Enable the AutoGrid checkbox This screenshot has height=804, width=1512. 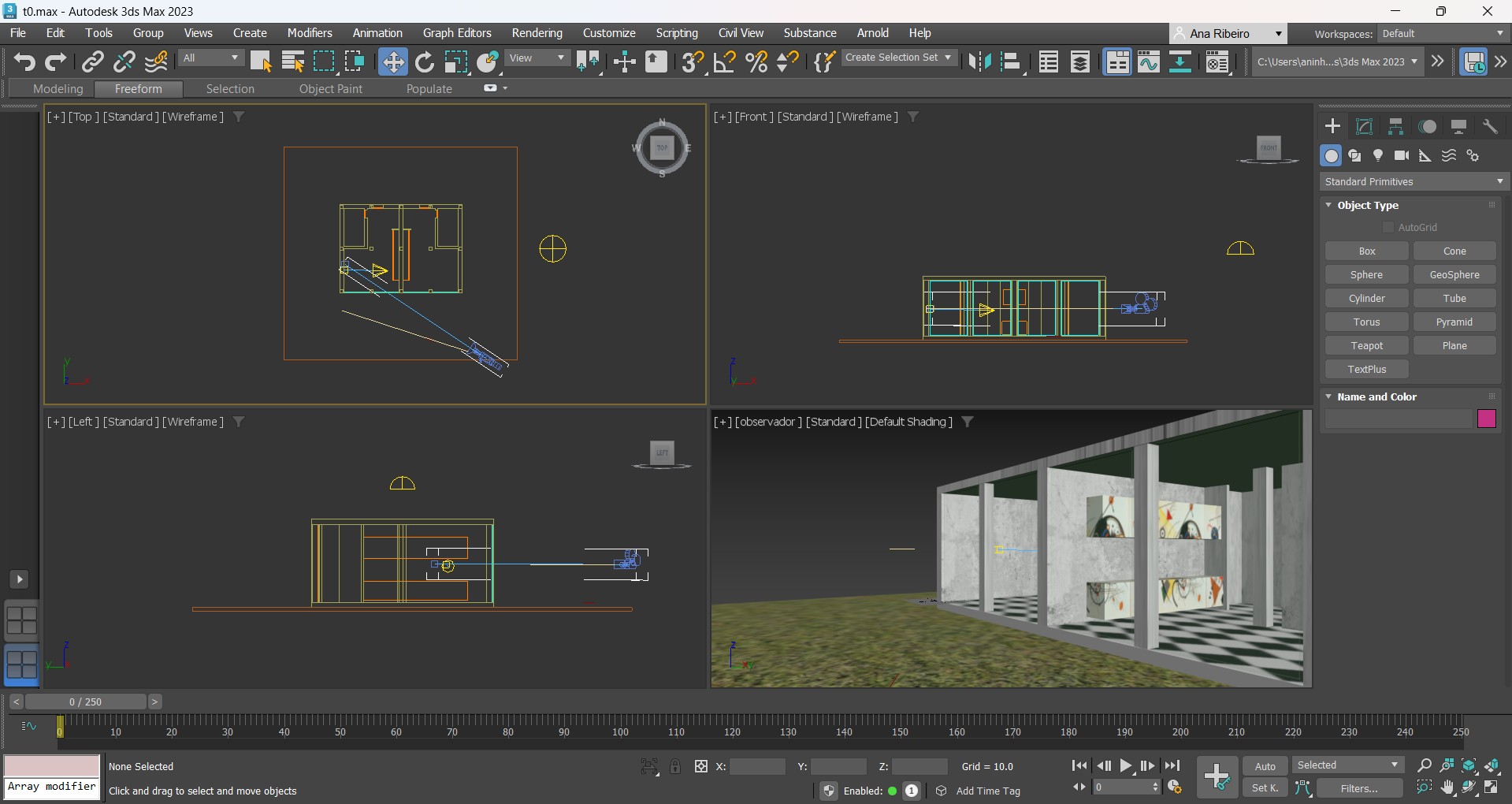pos(1388,227)
